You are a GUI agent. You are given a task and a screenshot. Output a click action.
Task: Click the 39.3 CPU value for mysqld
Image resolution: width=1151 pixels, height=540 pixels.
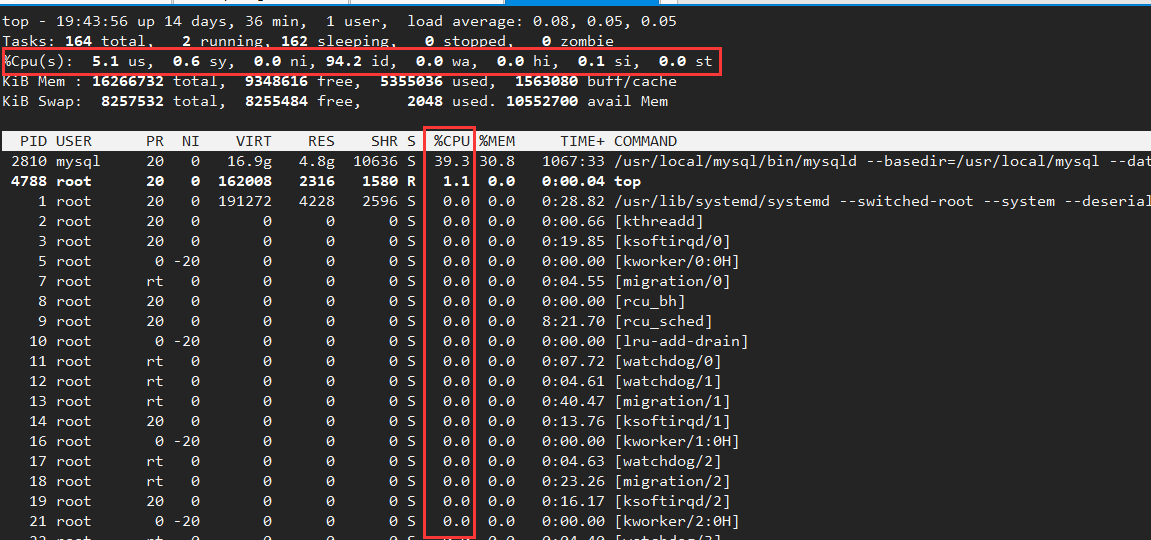click(x=455, y=161)
